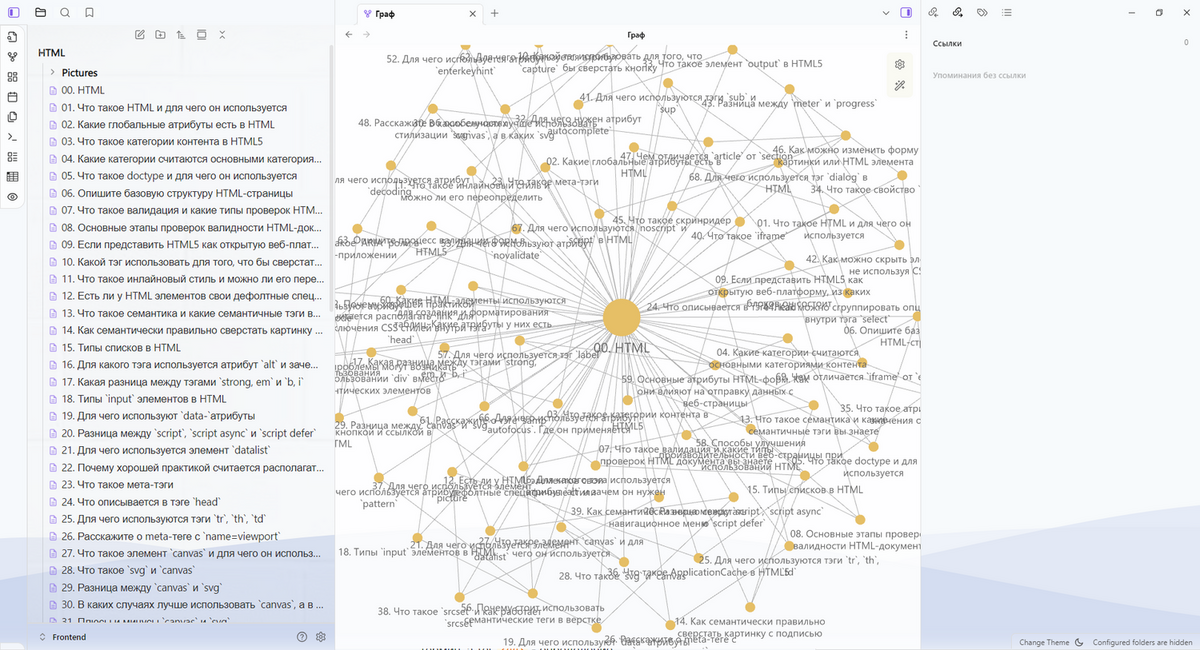Expand the Pictures folder
This screenshot has height=650, width=1200.
[52, 73]
